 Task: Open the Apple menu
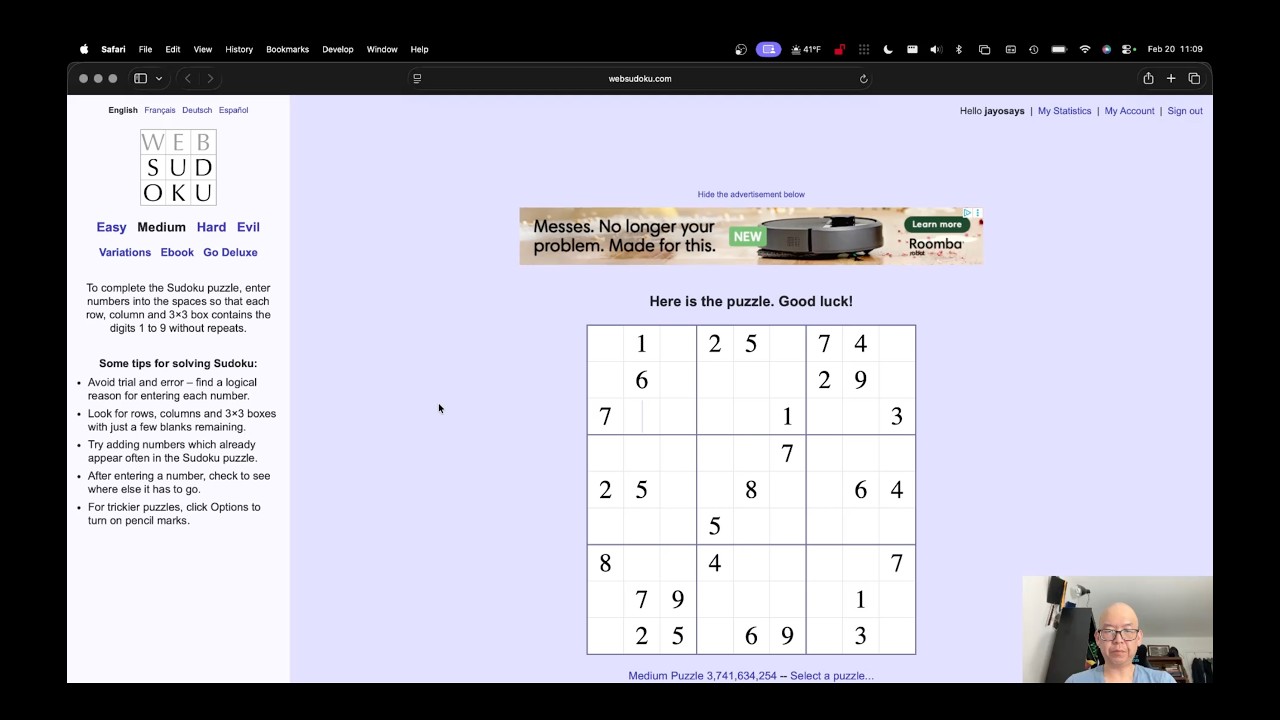(84, 49)
